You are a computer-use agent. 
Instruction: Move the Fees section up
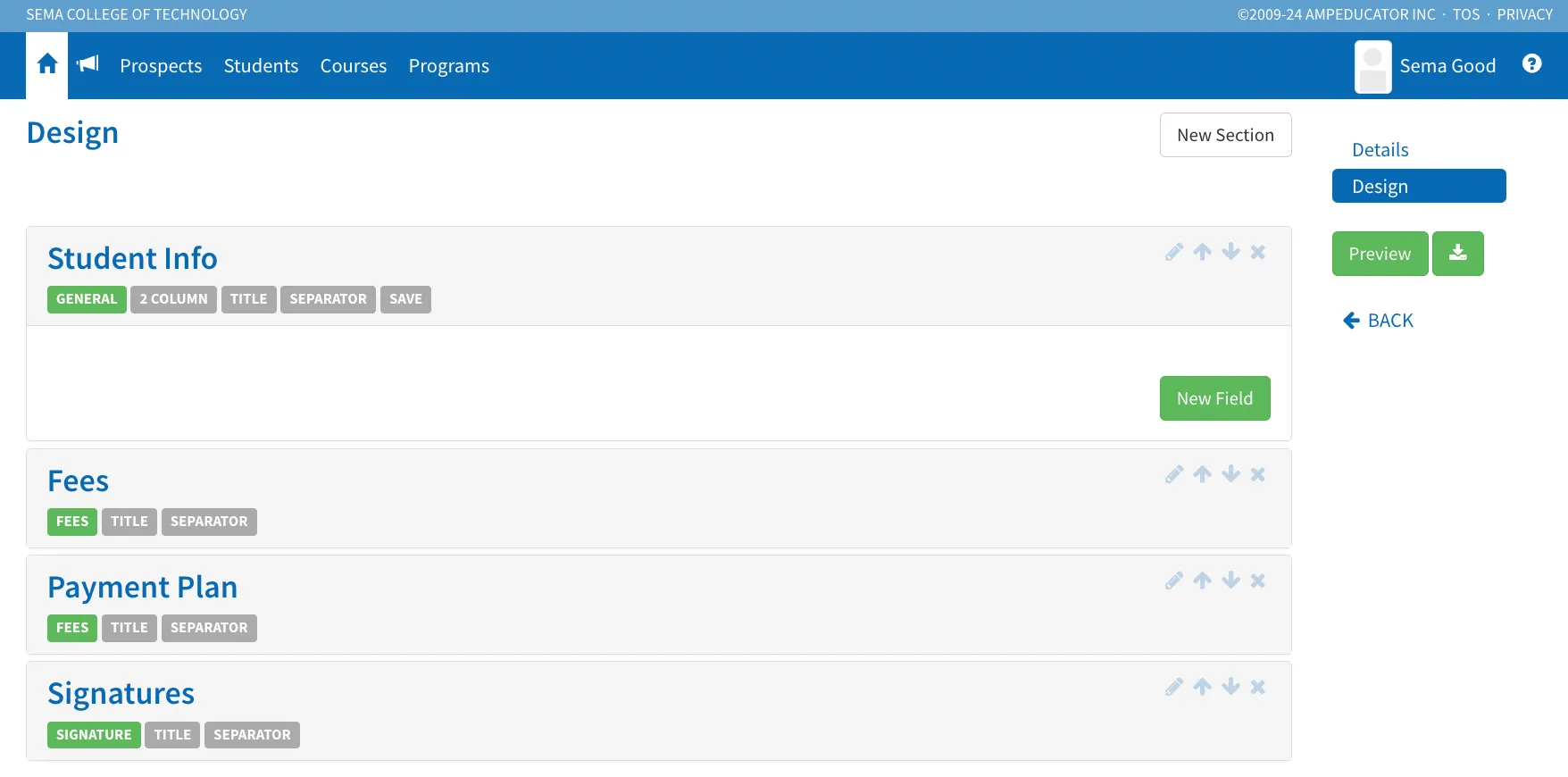[x=1202, y=474]
